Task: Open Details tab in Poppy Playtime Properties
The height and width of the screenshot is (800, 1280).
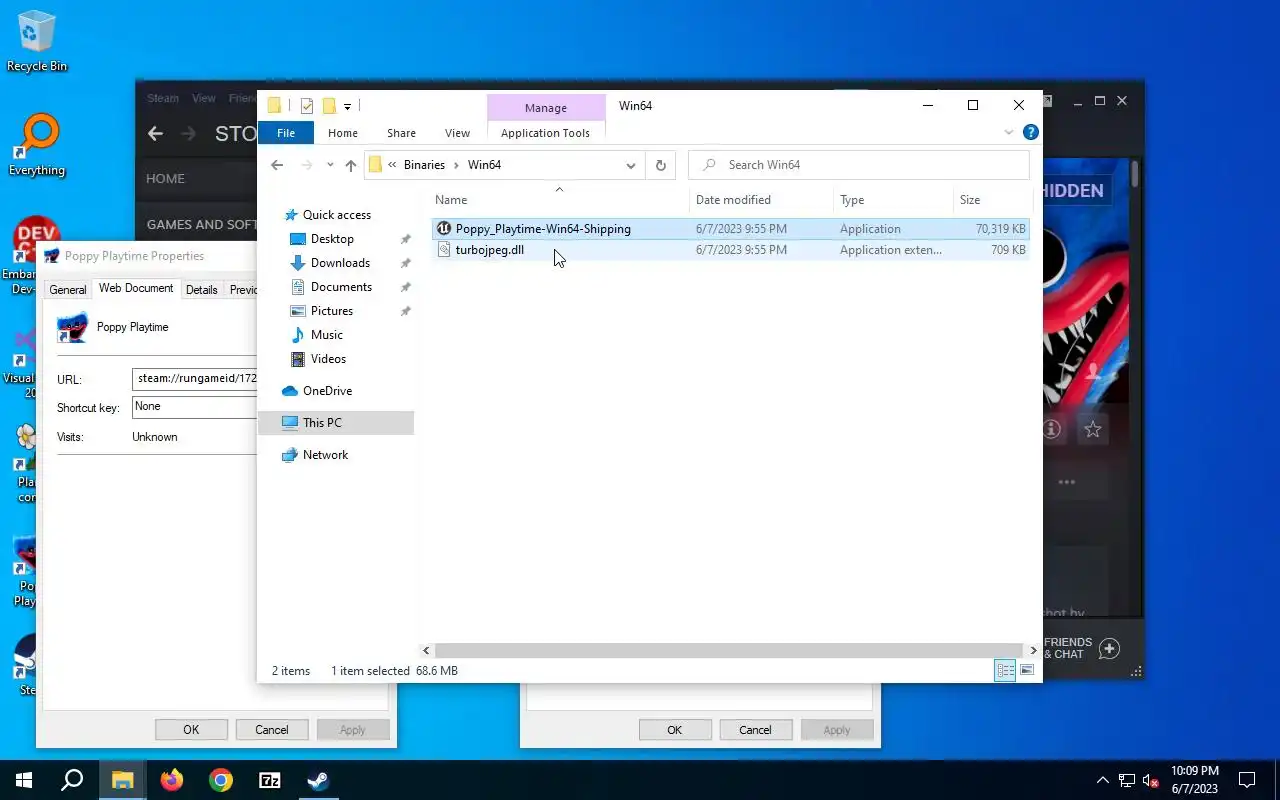Action: pyautogui.click(x=201, y=290)
